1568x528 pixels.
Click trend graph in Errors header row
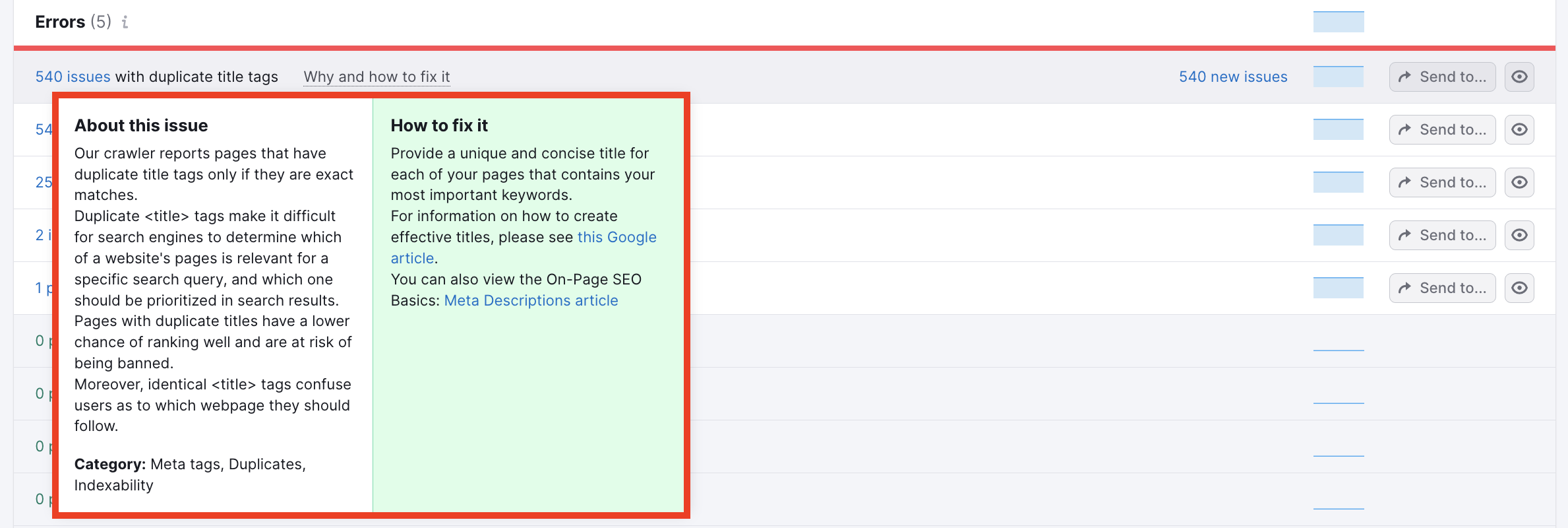(1339, 22)
